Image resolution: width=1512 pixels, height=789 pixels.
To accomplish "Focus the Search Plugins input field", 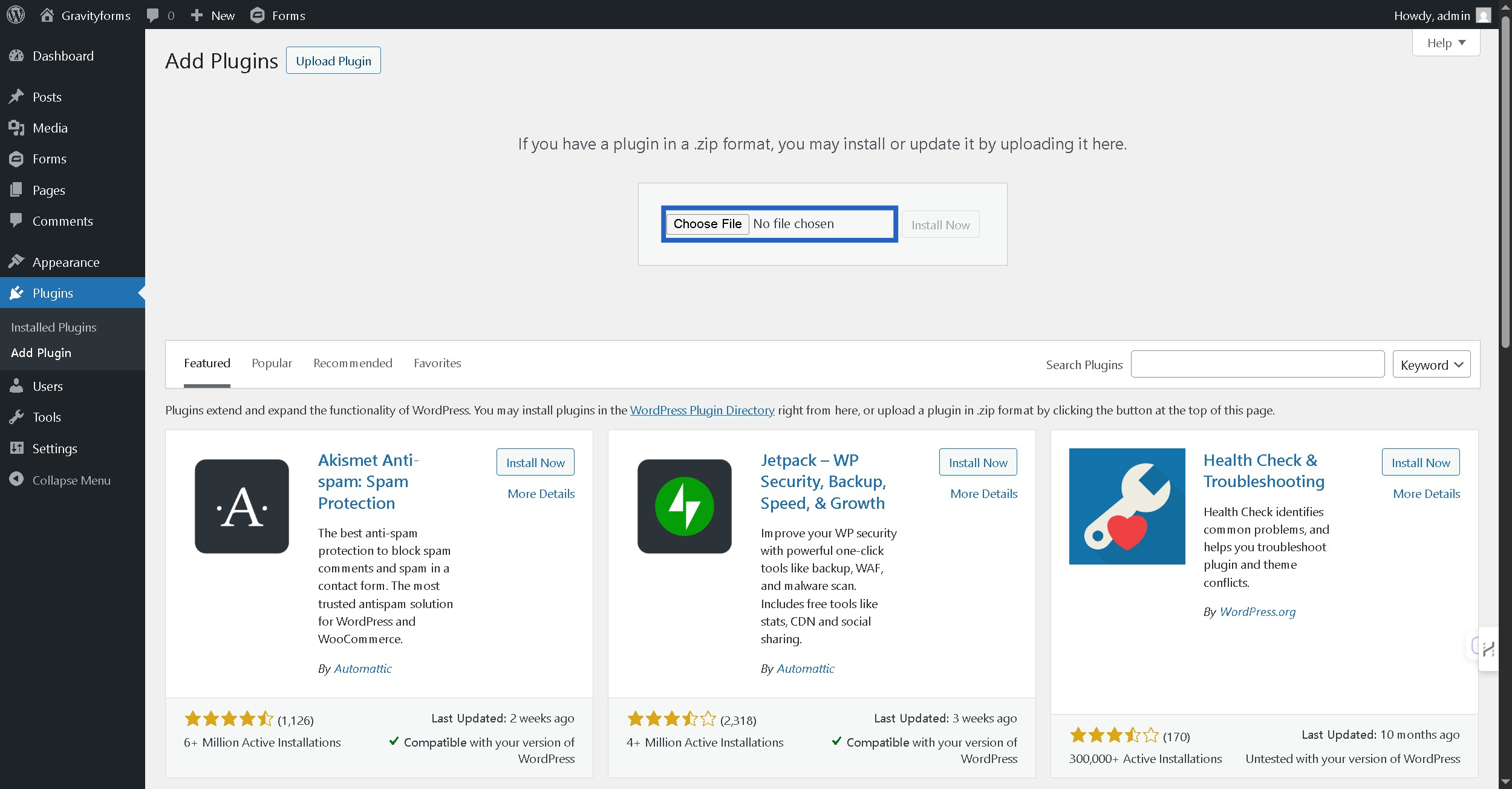I will [x=1257, y=364].
